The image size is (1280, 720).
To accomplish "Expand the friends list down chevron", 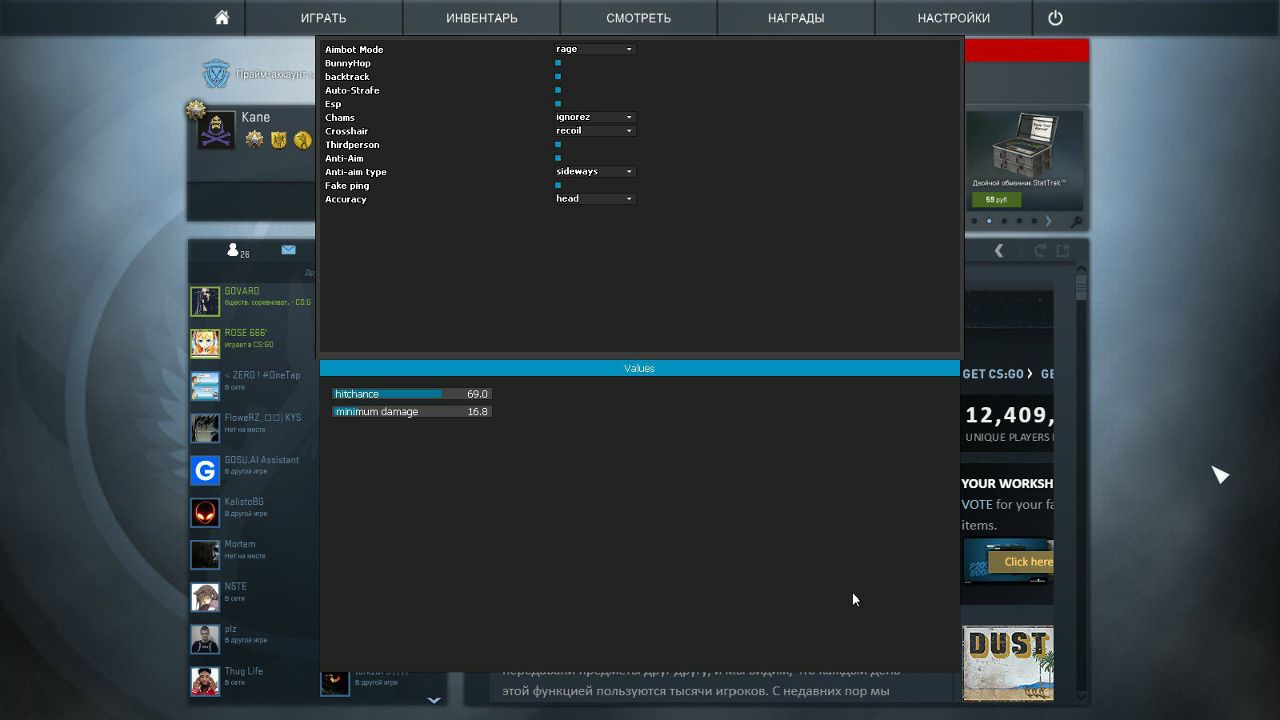I will click(x=434, y=700).
